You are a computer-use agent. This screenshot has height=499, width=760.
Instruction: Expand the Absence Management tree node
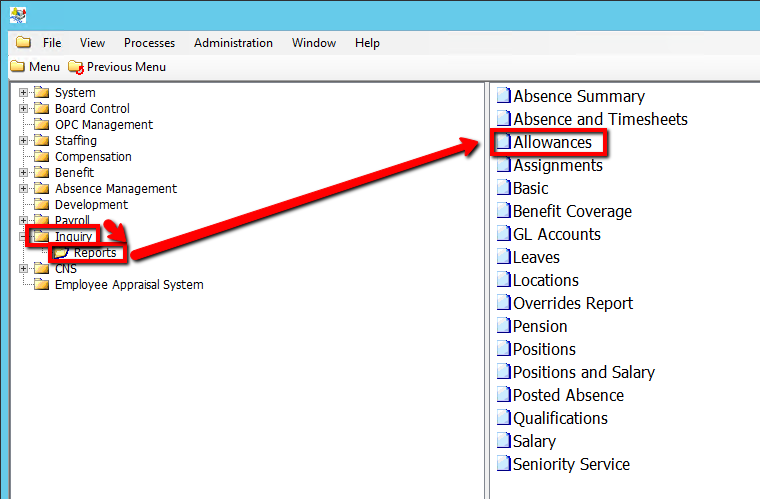(23, 189)
